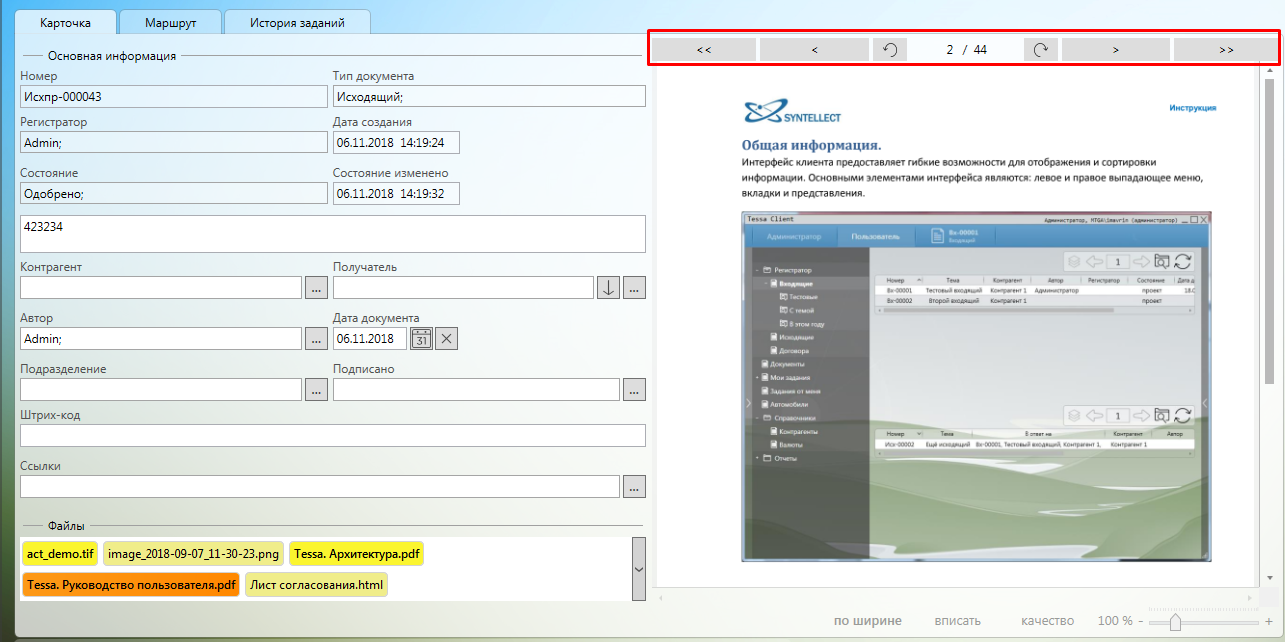The image size is (1285, 642).
Task: Clear the Дата документа field
Action: pos(447,339)
